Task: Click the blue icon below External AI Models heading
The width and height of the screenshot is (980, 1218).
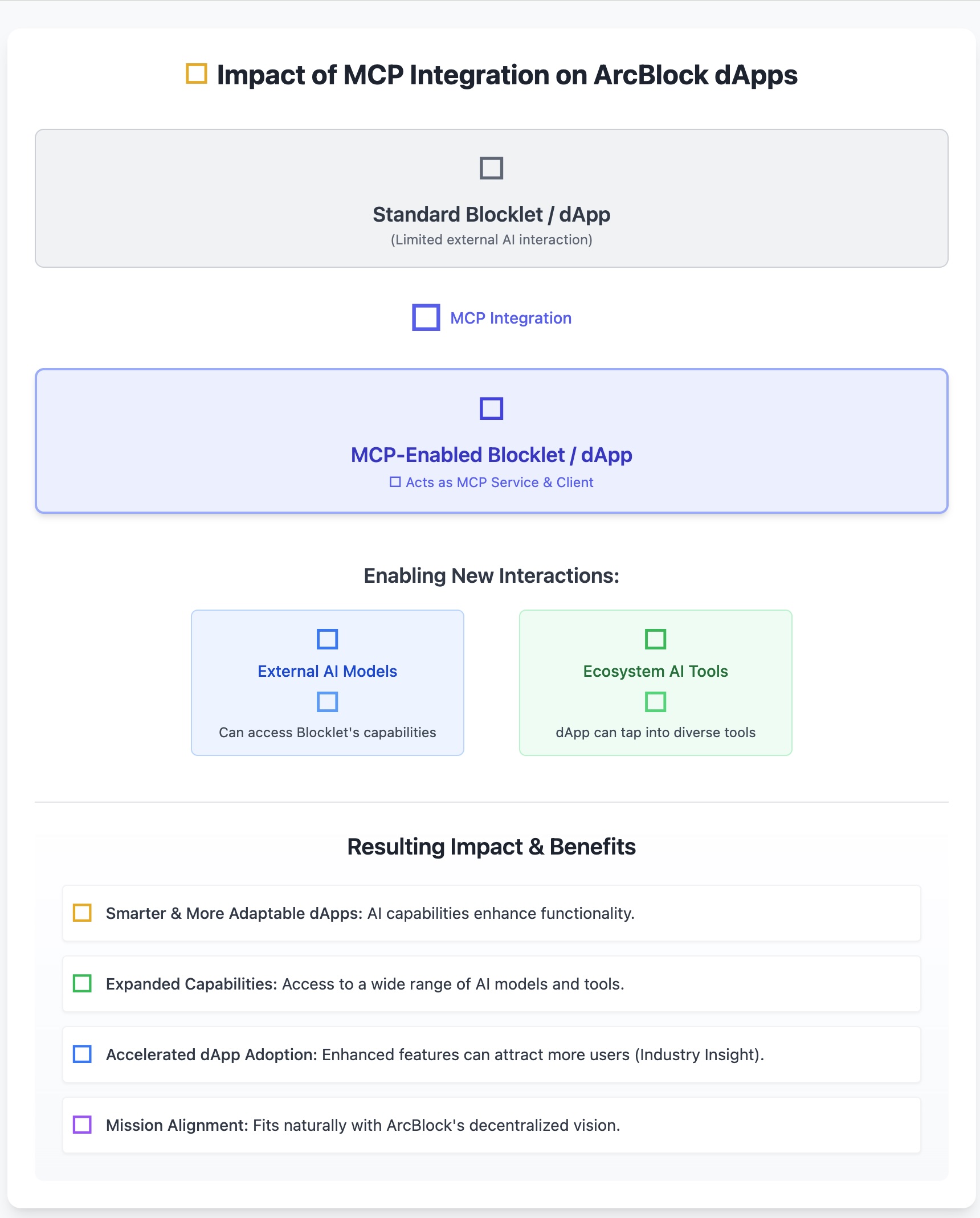Action: coord(327,702)
